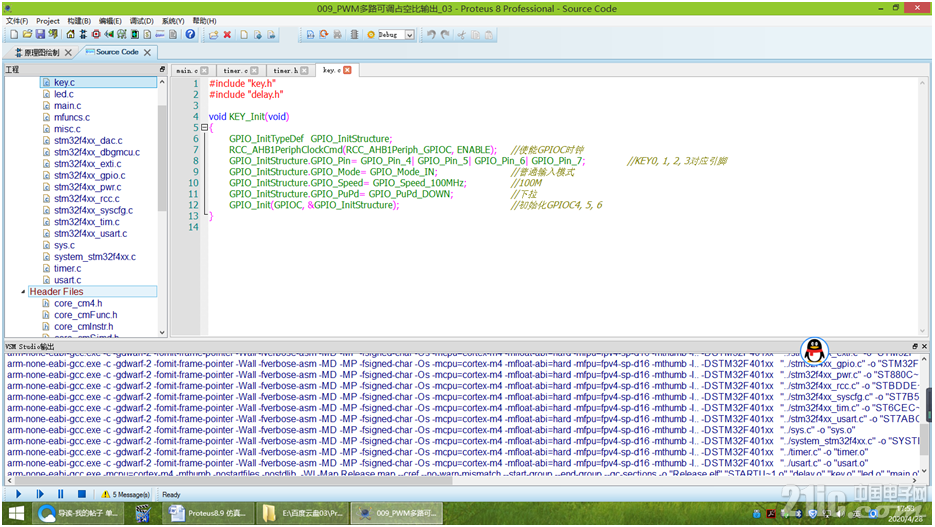The image size is (935, 527).
Task: Select core_cm4.h header file
Action: point(78,303)
